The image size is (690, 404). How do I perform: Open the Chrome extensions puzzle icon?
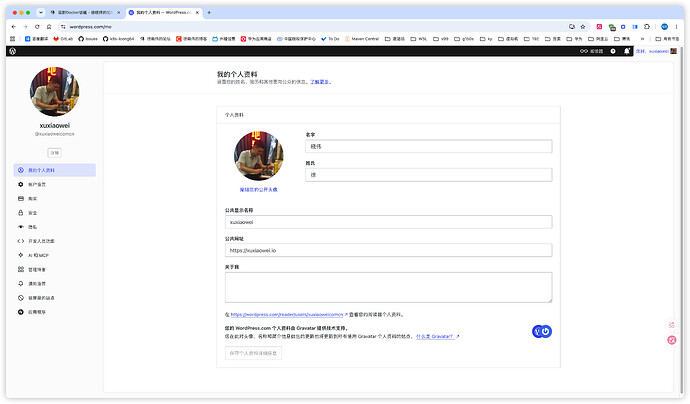pos(647,27)
